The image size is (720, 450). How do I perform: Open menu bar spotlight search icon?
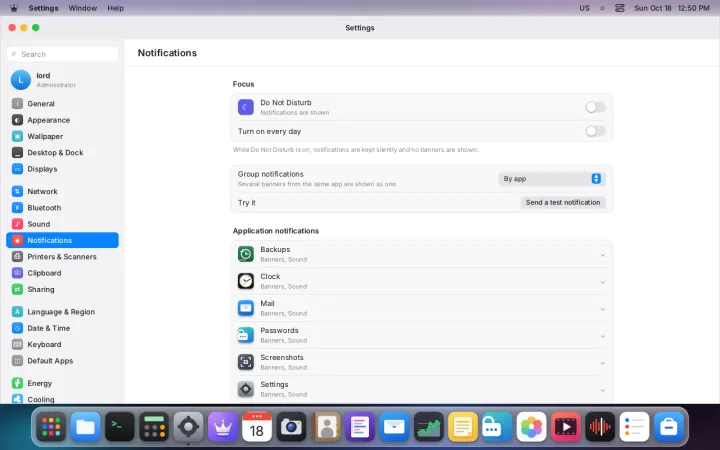point(602,8)
